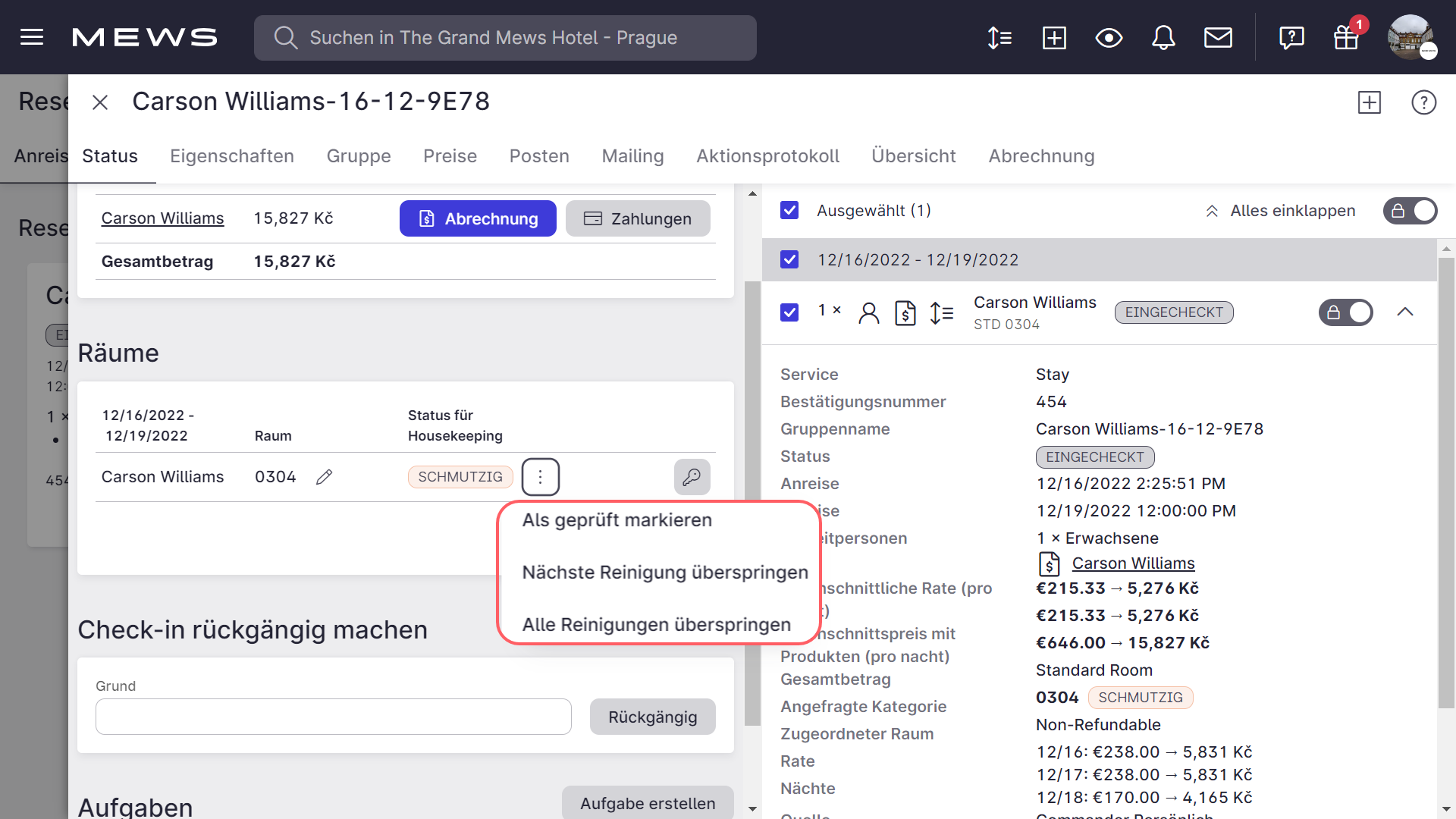The height and width of the screenshot is (819, 1456).
Task: Click the eye icon in top bar
Action: tap(1109, 37)
